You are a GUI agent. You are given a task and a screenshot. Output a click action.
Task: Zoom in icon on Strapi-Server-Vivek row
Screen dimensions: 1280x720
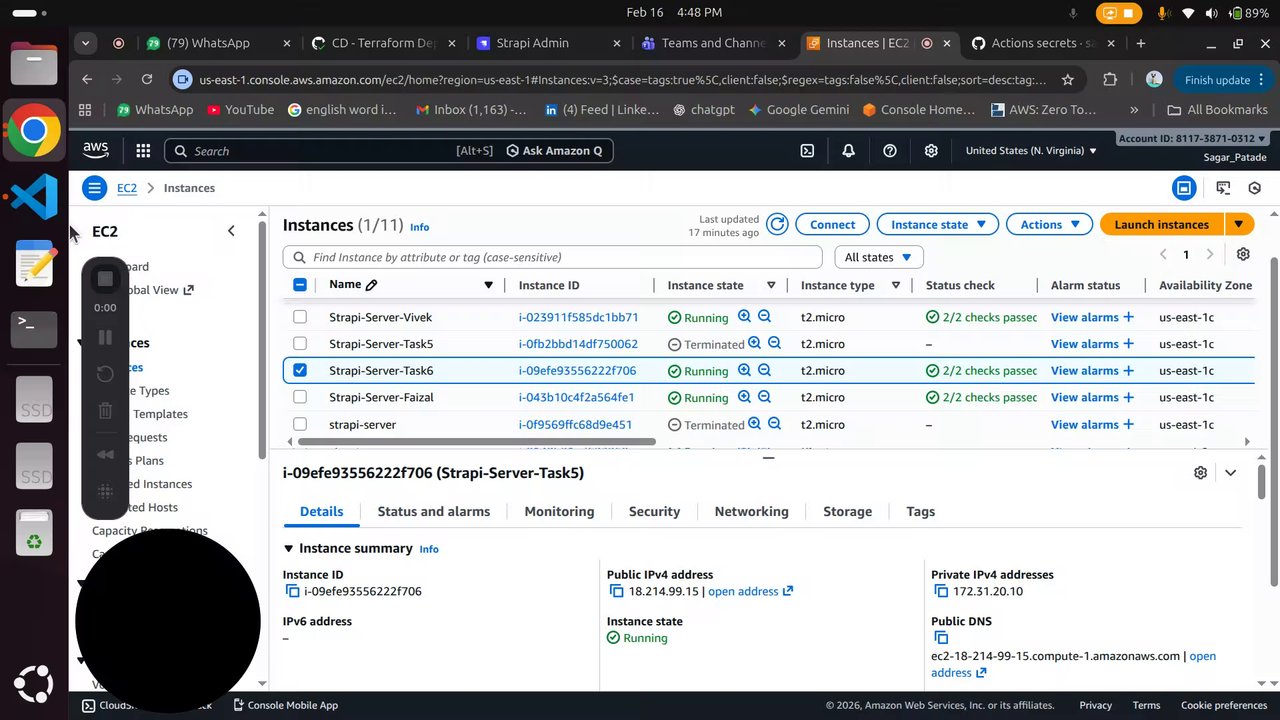[x=744, y=316]
